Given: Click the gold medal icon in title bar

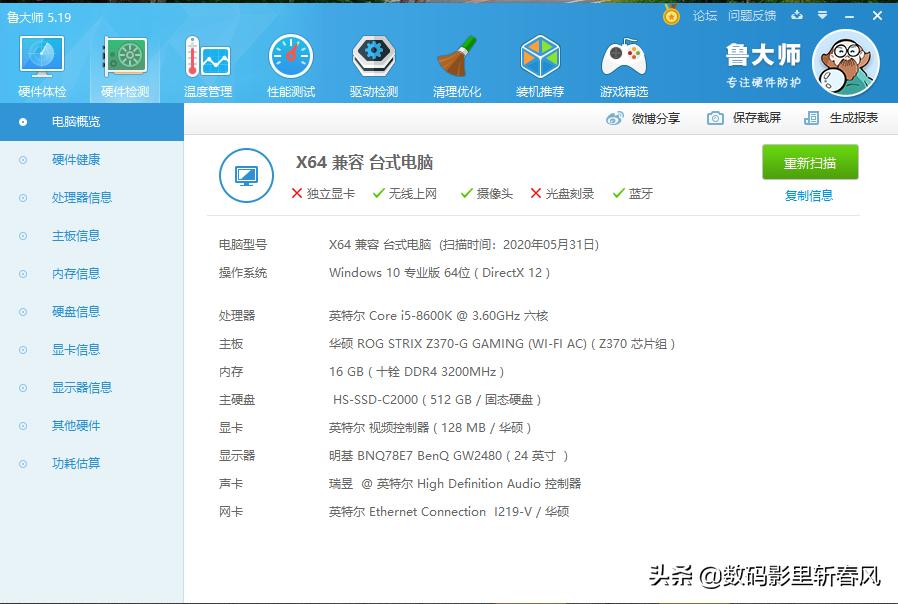Looking at the screenshot, I should click(x=669, y=15).
